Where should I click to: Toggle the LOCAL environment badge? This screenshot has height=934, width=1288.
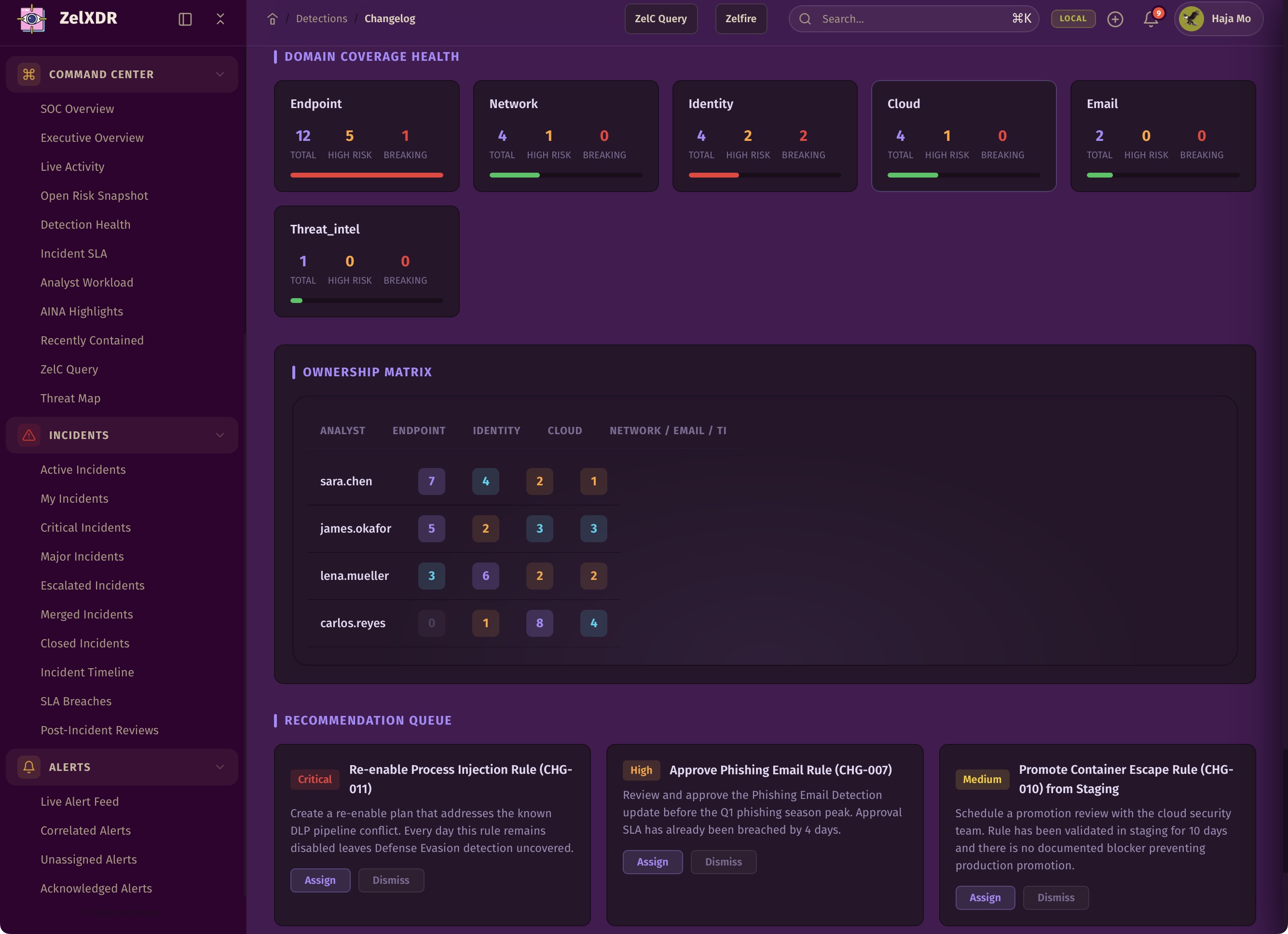click(1073, 19)
